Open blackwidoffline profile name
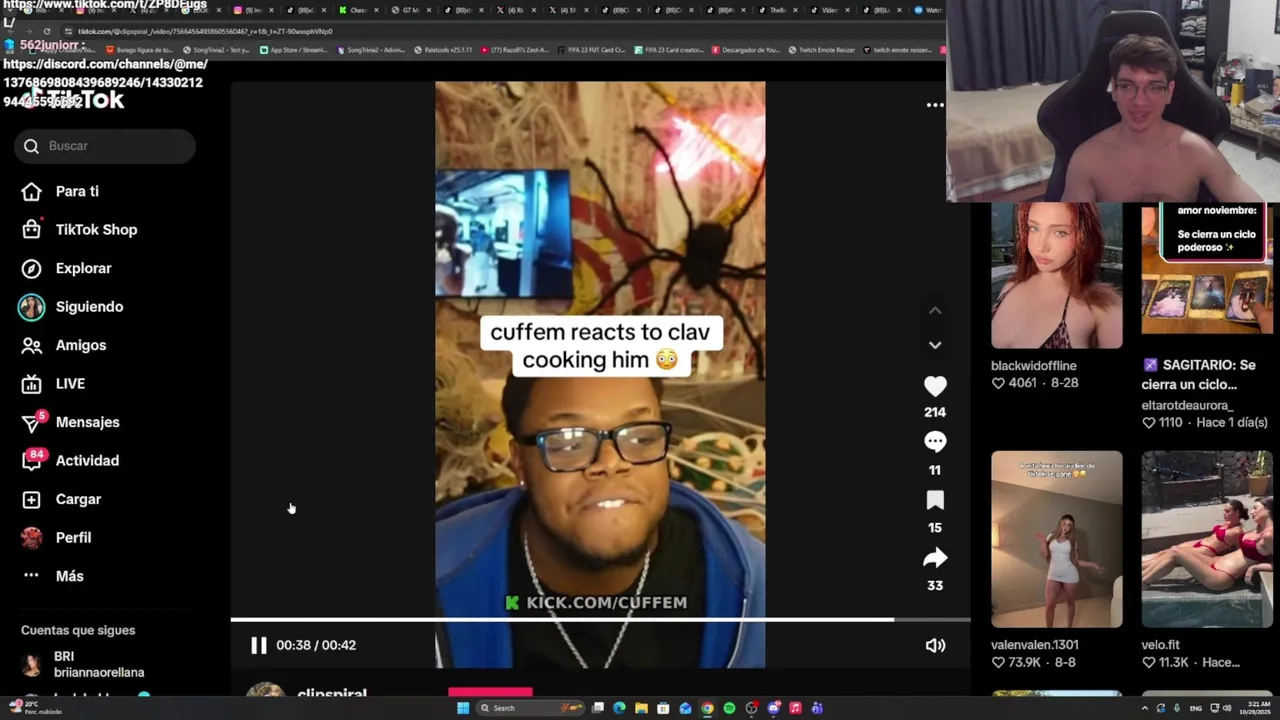The image size is (1280, 720). (x=1034, y=365)
